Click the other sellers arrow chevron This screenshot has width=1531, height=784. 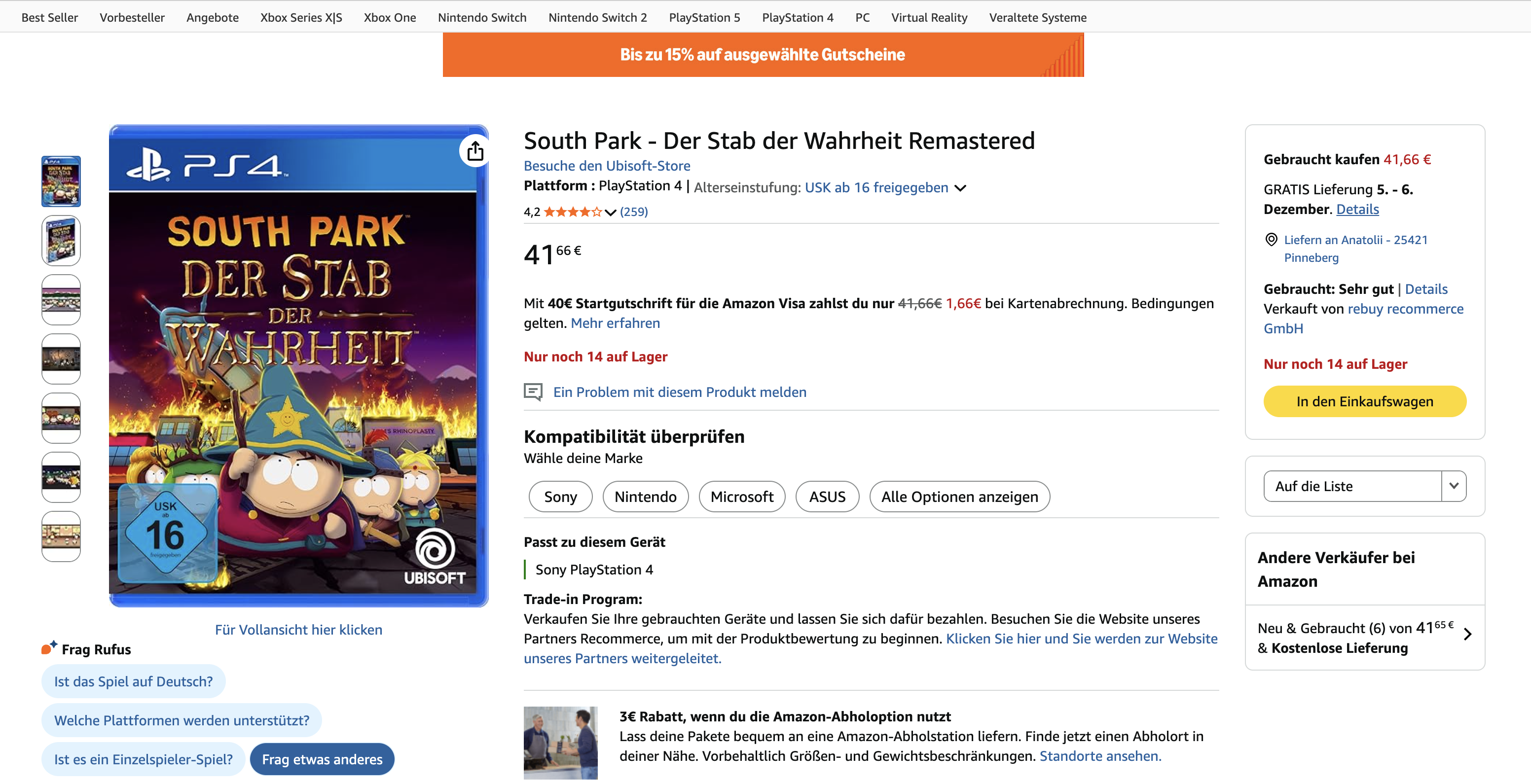click(x=1467, y=634)
